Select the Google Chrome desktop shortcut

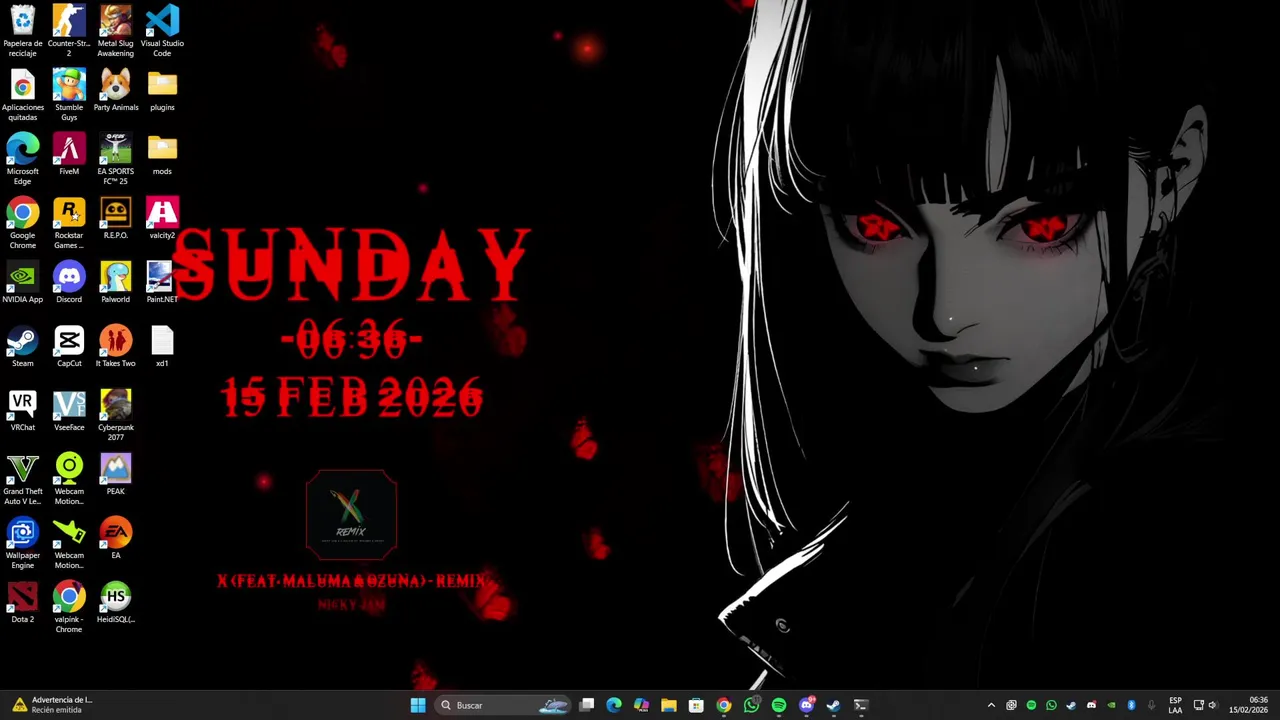22,222
